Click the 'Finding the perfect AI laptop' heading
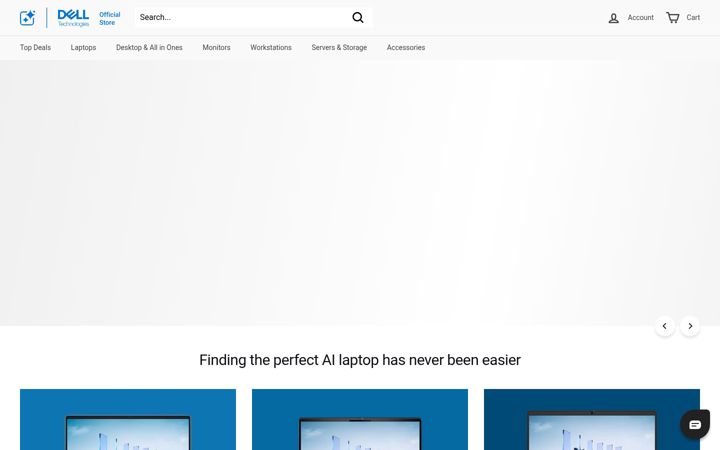Image resolution: width=720 pixels, height=450 pixels. (x=360, y=360)
